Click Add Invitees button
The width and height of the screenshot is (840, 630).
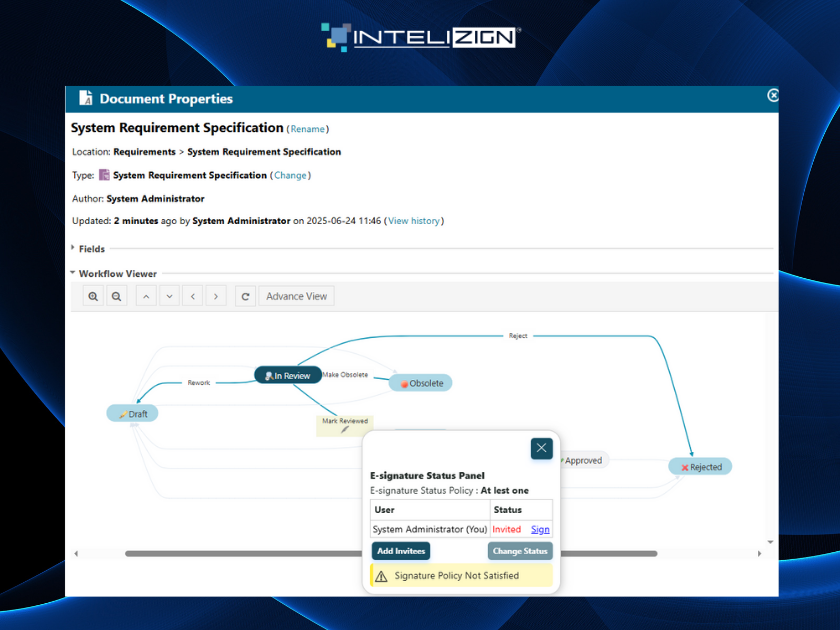tap(400, 551)
